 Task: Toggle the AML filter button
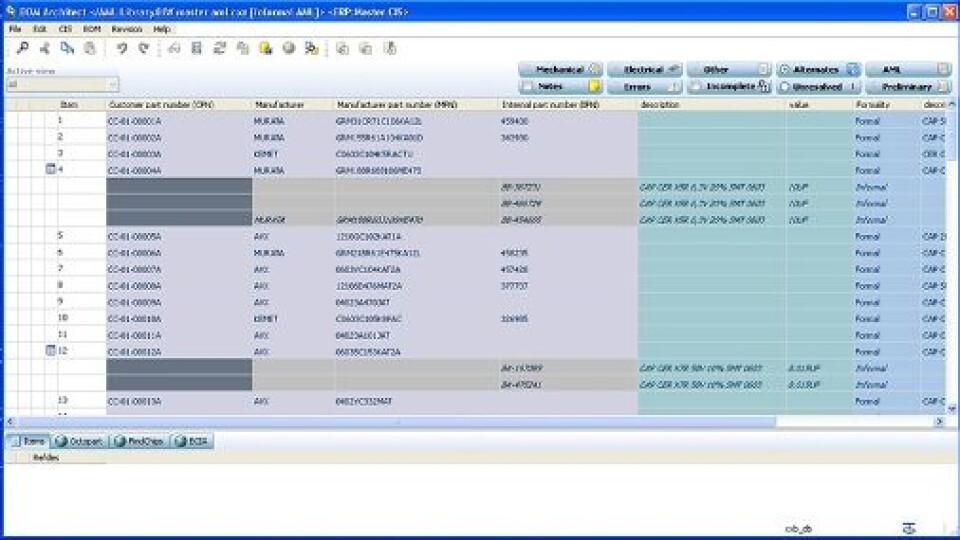point(908,69)
